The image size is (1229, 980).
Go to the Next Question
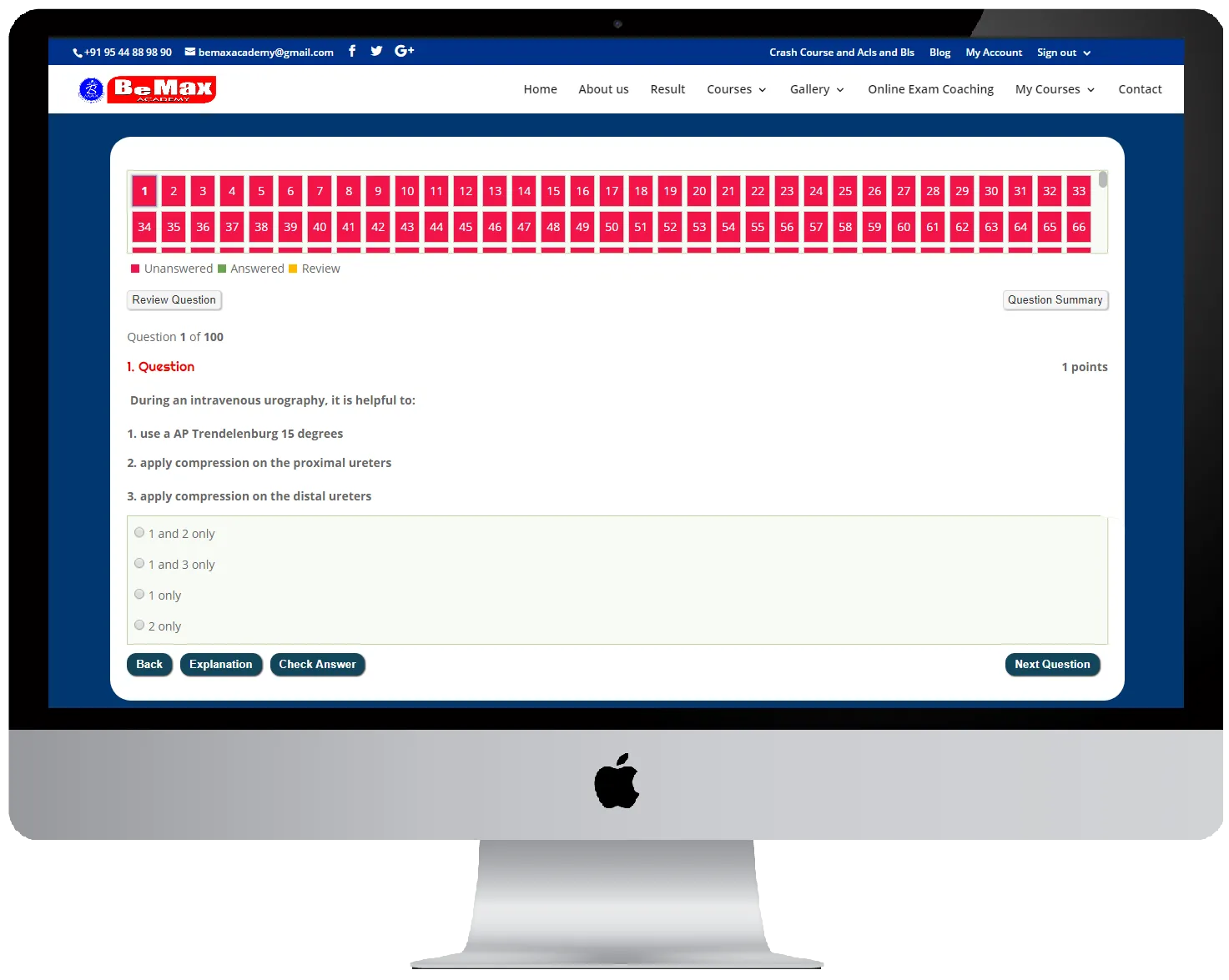(1052, 665)
